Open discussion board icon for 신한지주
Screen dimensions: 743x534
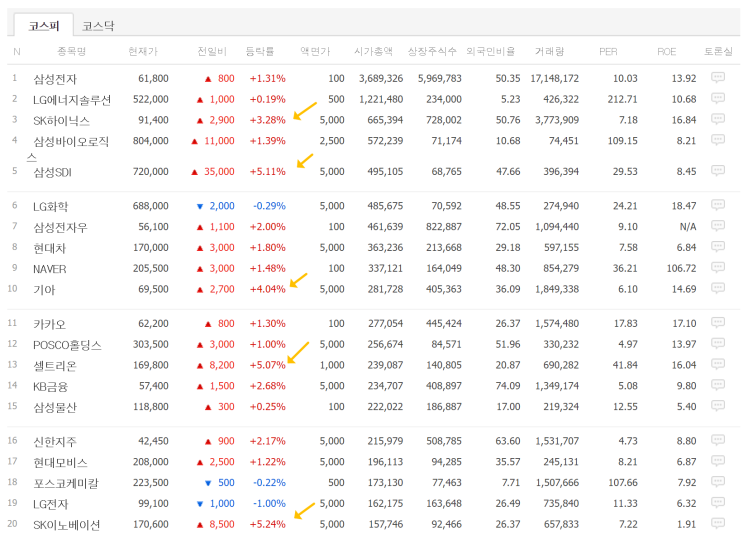coord(718,440)
